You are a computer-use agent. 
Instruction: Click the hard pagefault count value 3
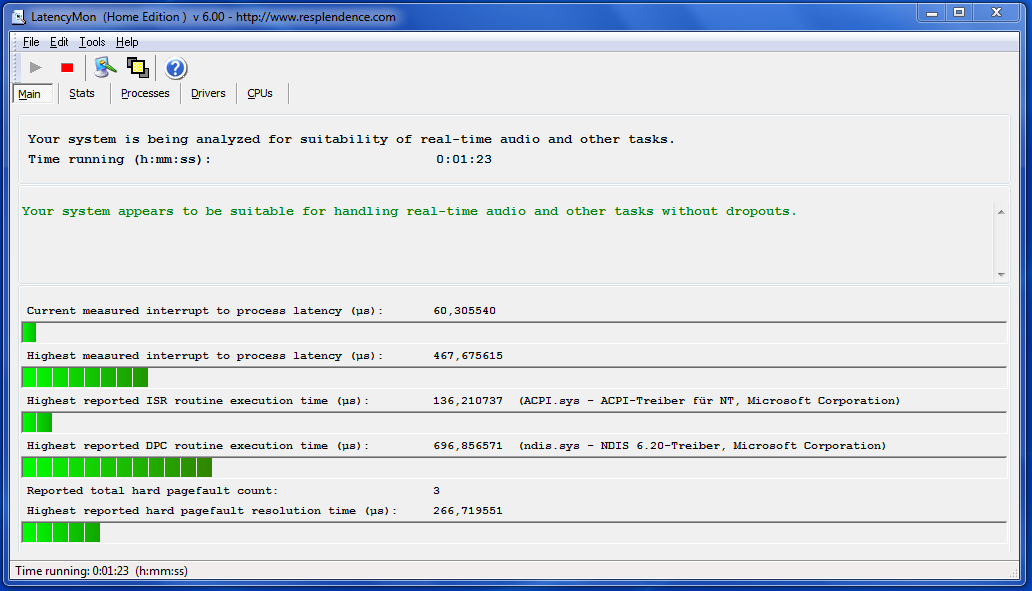click(x=436, y=490)
